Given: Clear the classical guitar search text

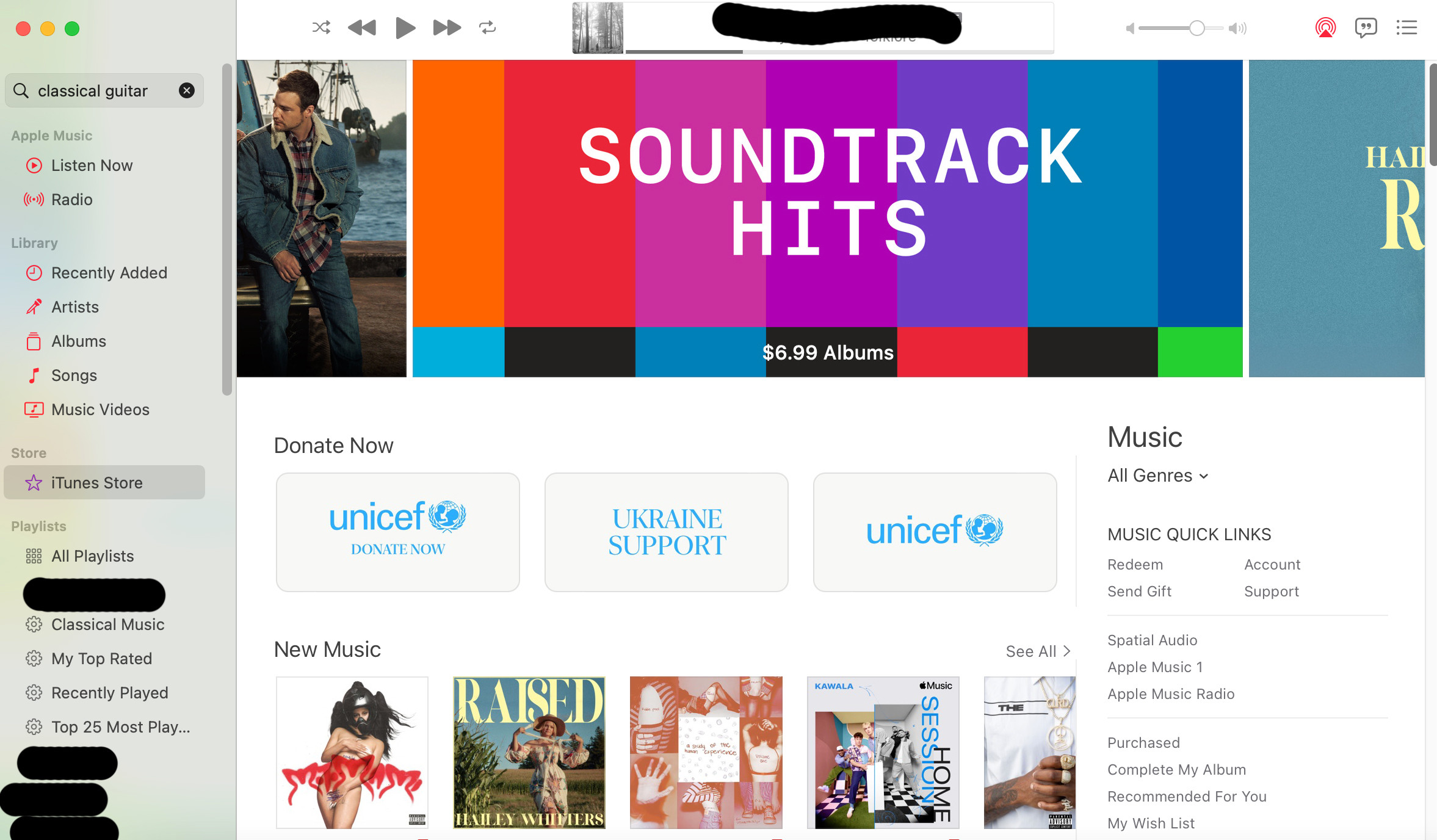Looking at the screenshot, I should point(187,90).
